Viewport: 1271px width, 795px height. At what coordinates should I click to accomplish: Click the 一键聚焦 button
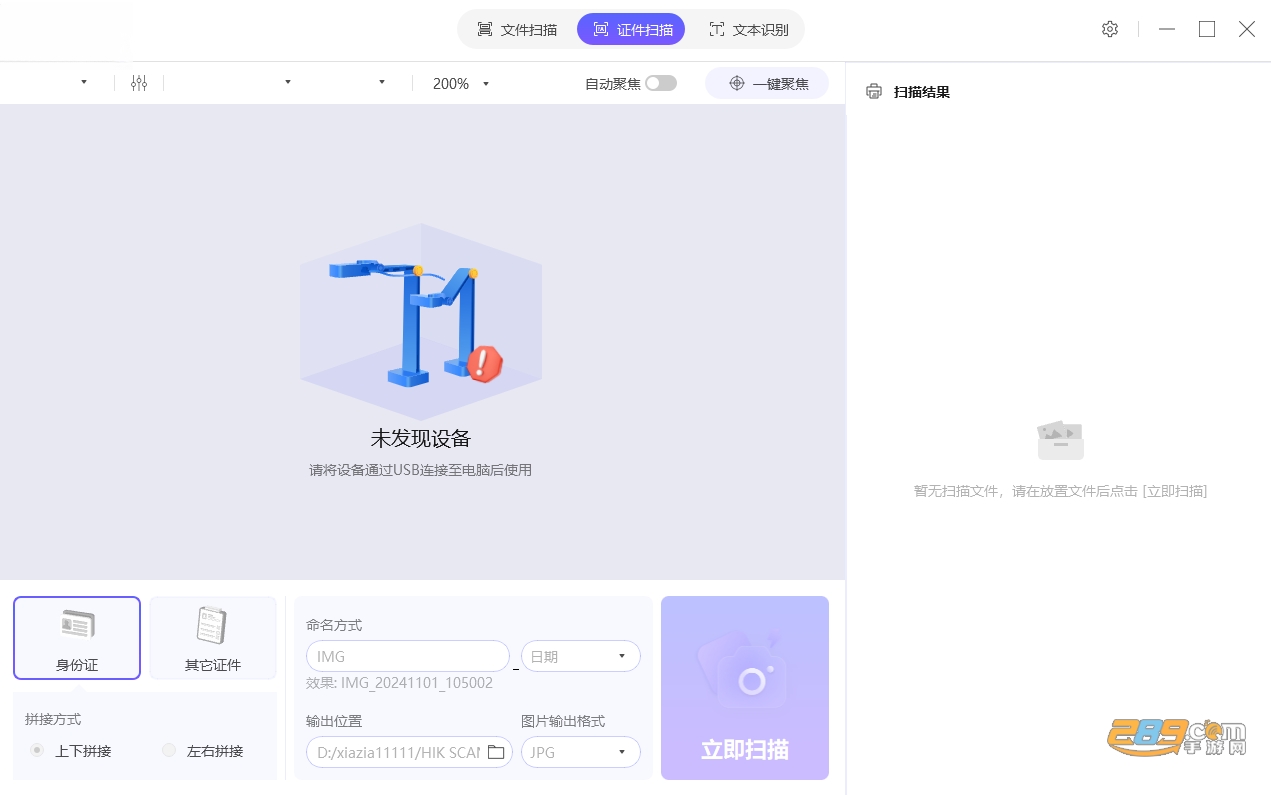pyautogui.click(x=767, y=83)
